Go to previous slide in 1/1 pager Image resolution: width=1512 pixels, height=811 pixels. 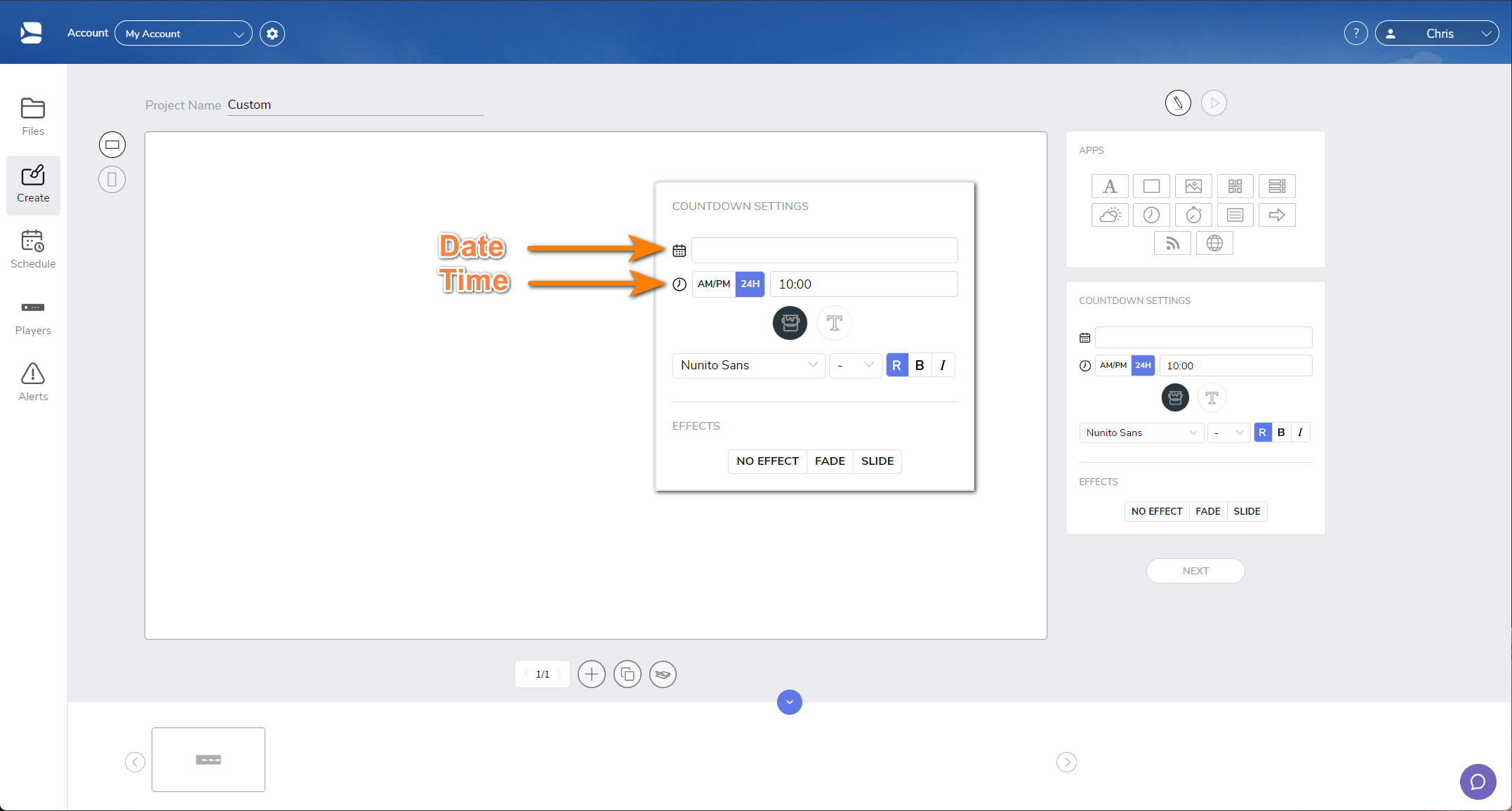pos(526,674)
